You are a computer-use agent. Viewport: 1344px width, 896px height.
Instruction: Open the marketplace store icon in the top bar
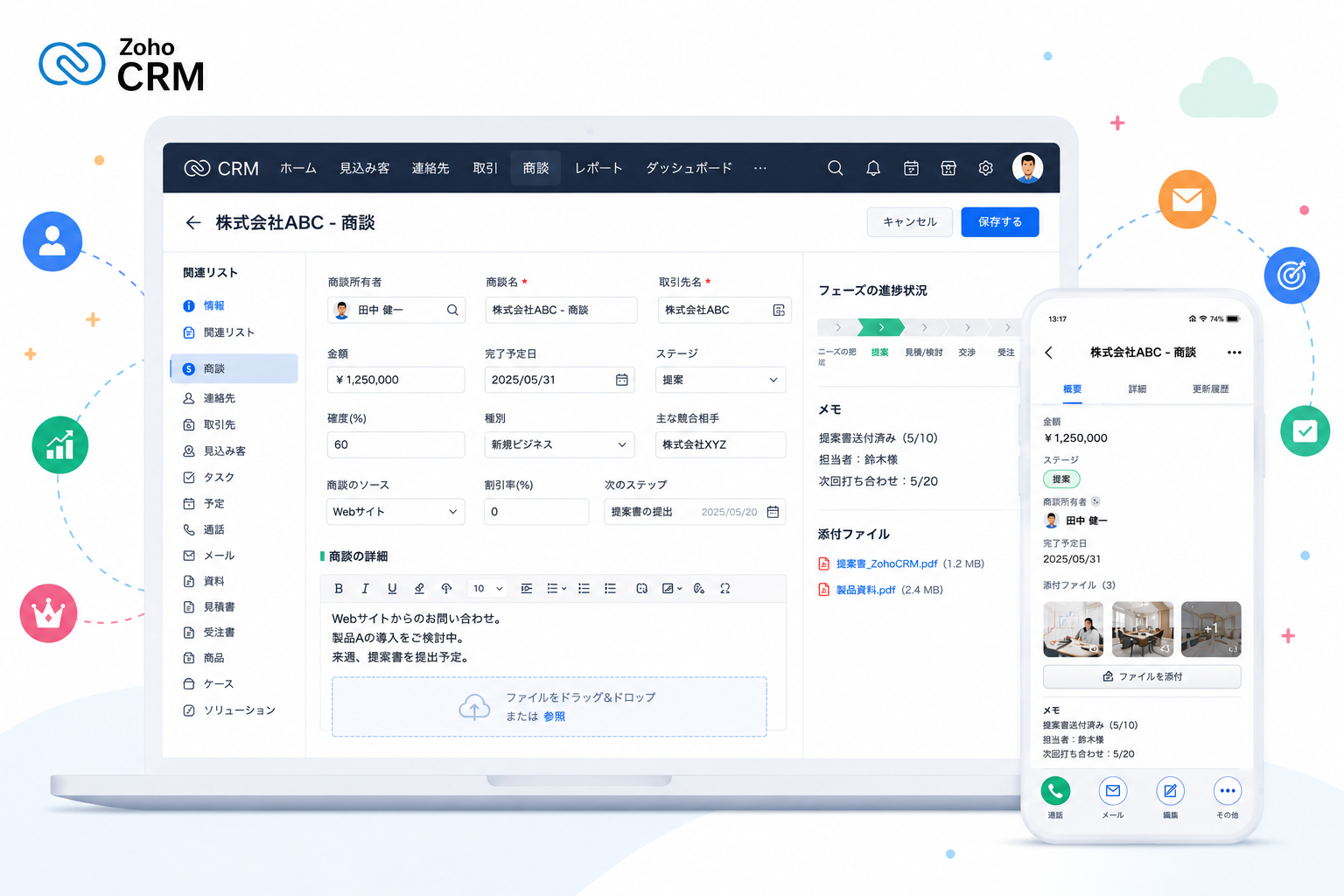point(948,168)
